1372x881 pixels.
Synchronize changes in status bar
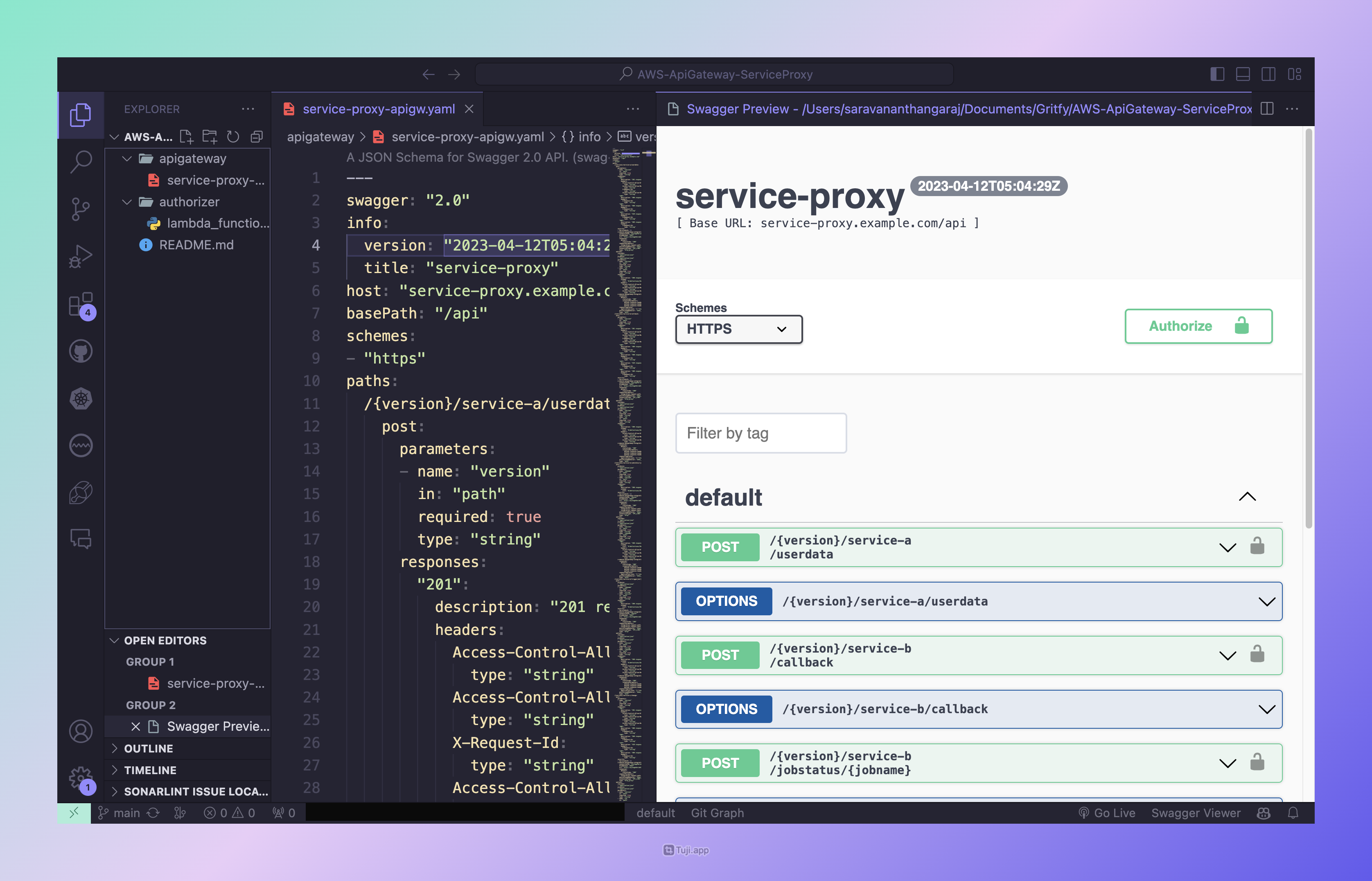[153, 813]
